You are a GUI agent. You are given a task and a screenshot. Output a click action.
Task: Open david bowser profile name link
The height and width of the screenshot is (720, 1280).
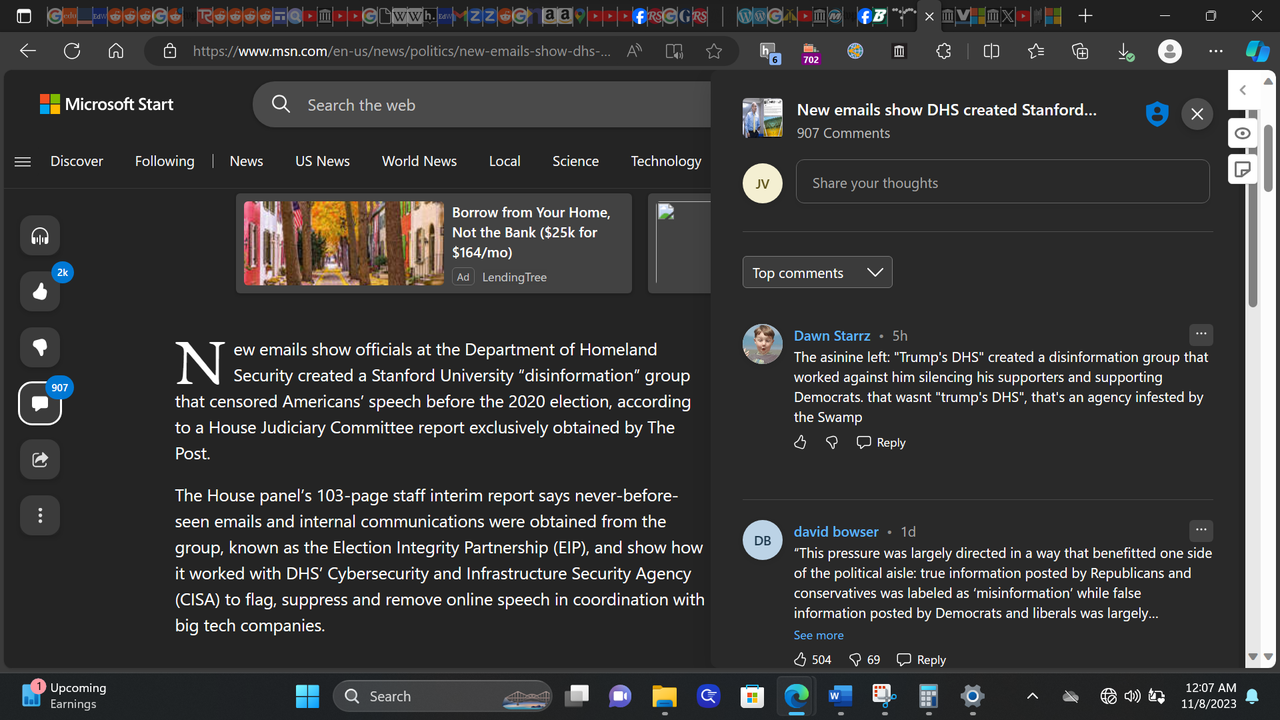click(x=836, y=531)
